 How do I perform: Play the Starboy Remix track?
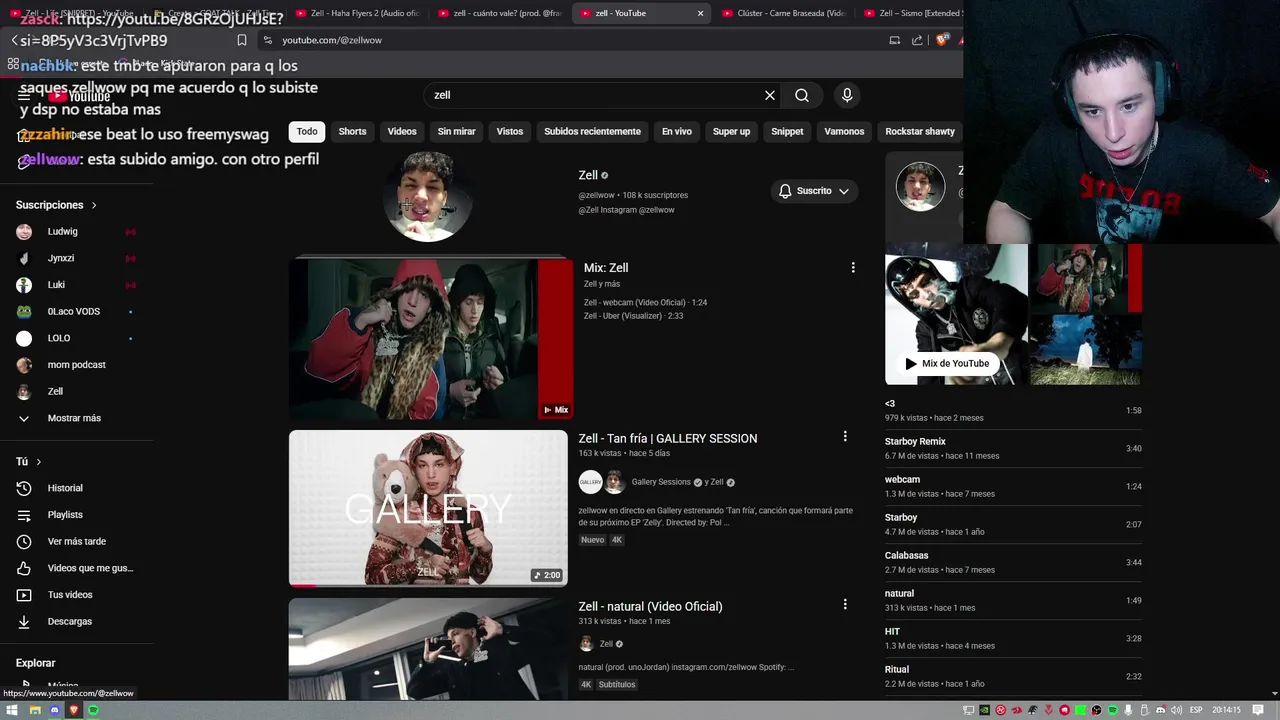tap(1013, 448)
